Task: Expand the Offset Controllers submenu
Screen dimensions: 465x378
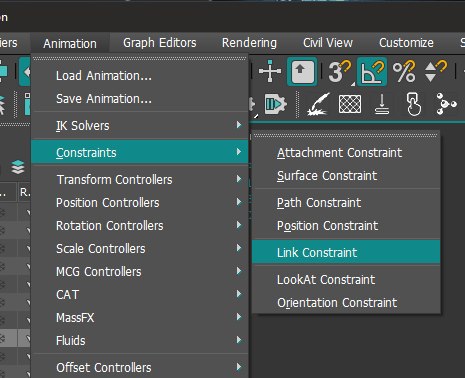Action: point(140,368)
